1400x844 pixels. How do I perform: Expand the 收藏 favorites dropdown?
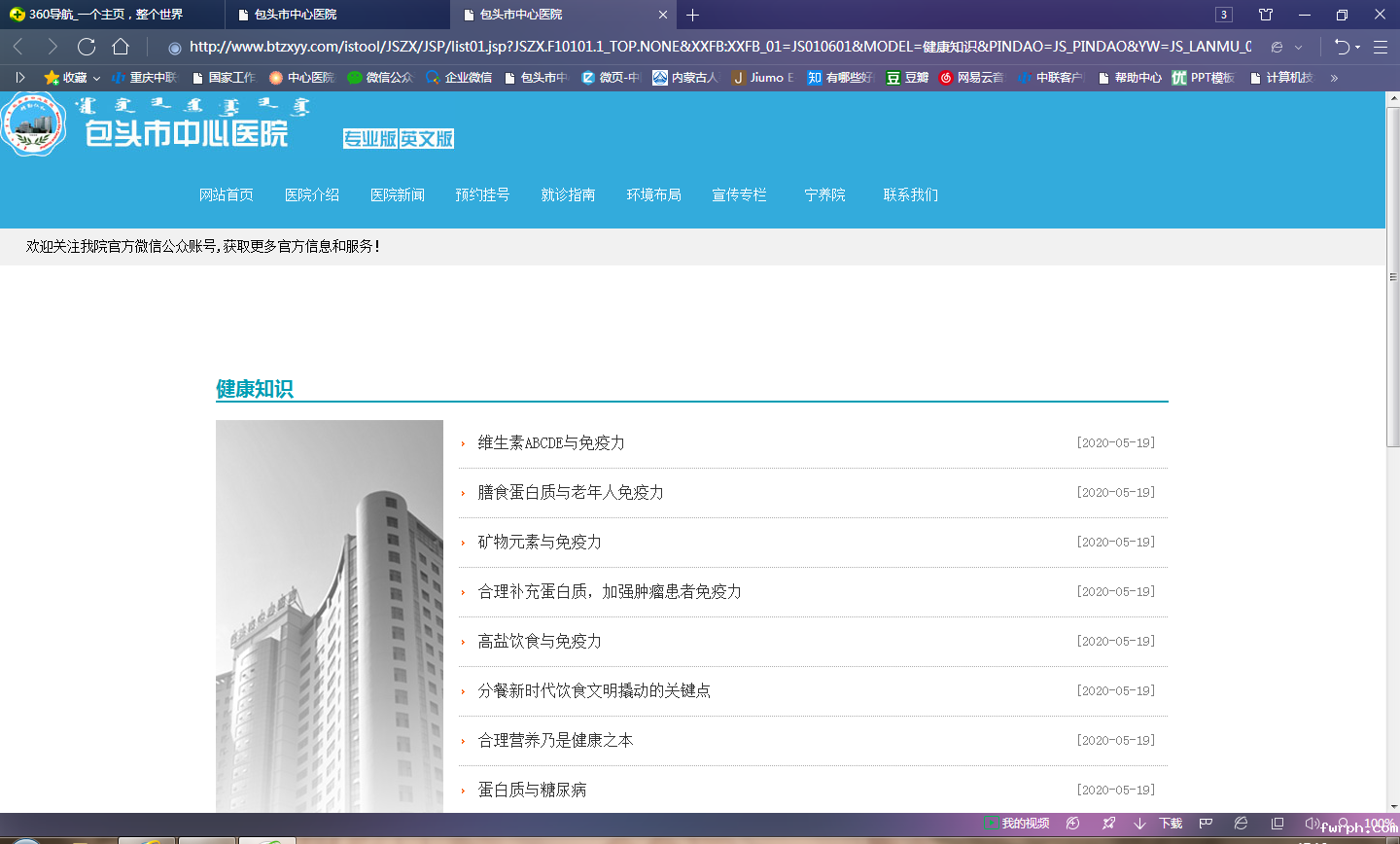pos(96,78)
